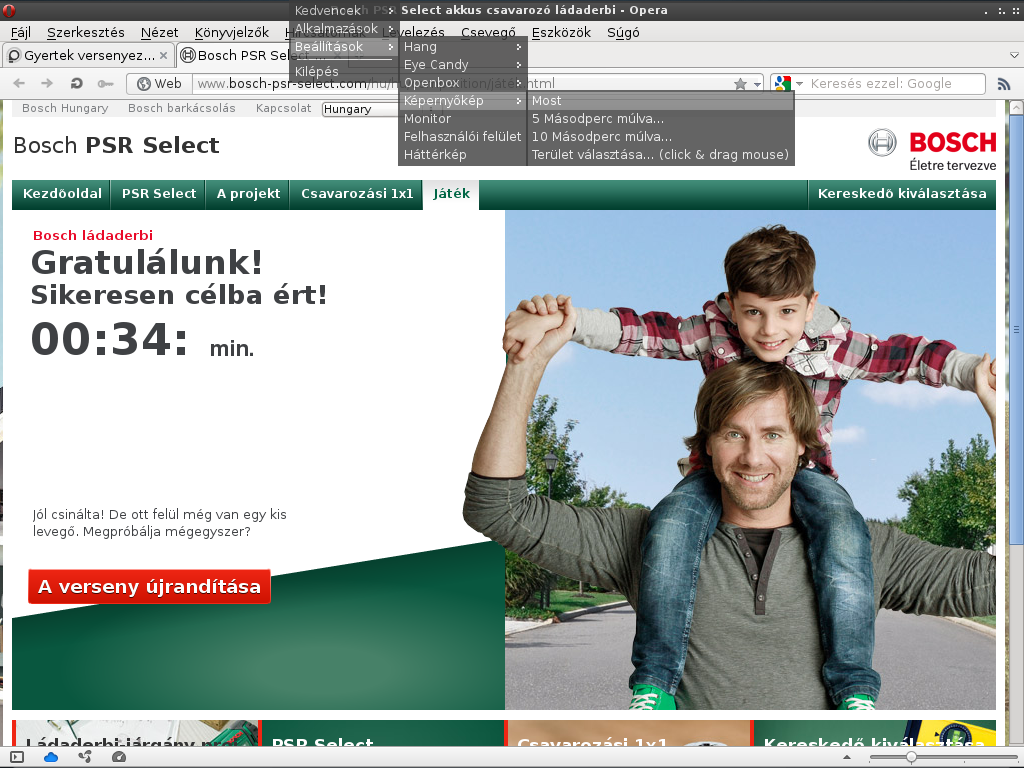Open the Könyvjelzők menu
The width and height of the screenshot is (1024, 768).
click(232, 33)
